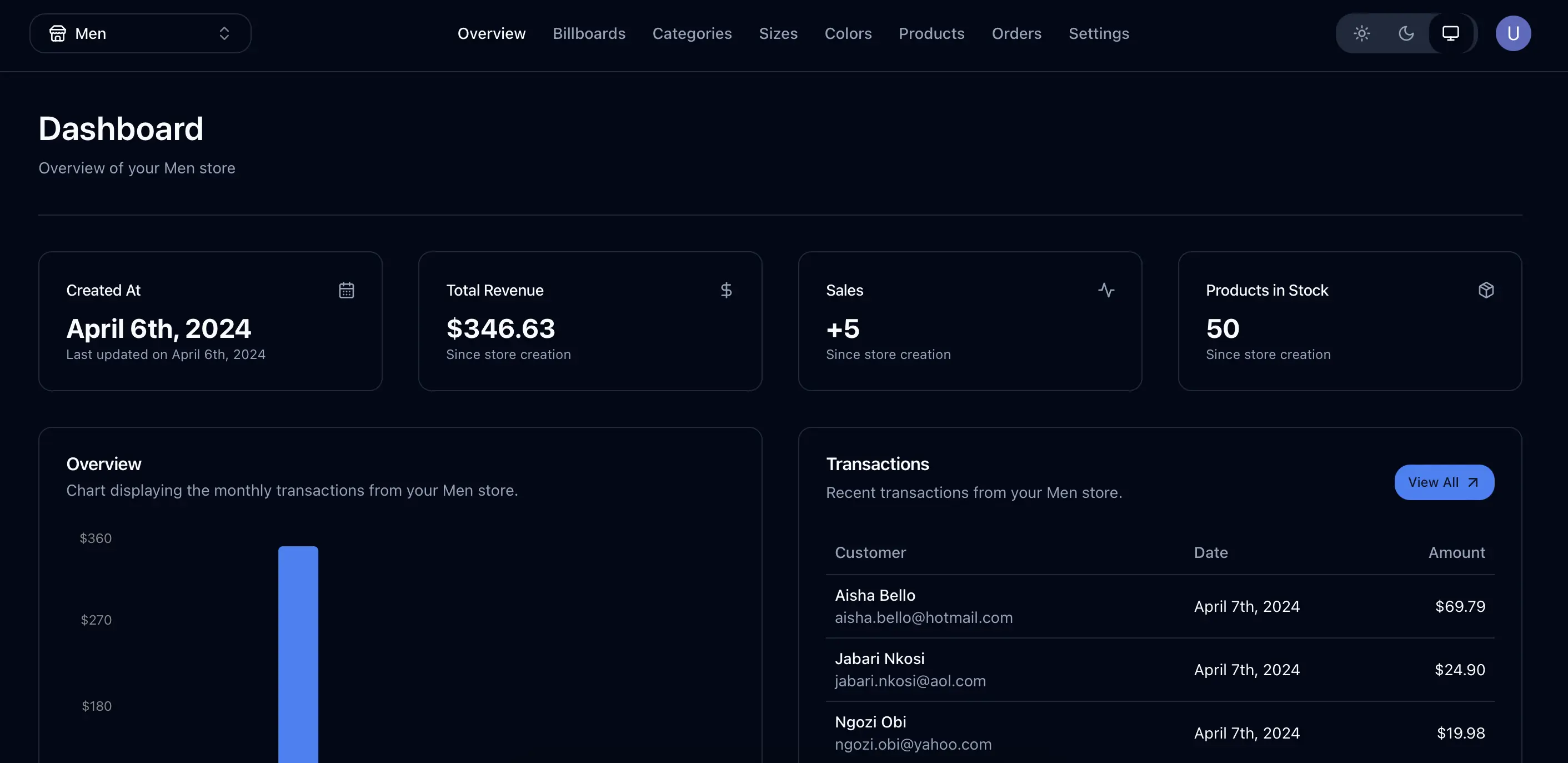
Task: Open the Categories tab
Action: click(692, 33)
